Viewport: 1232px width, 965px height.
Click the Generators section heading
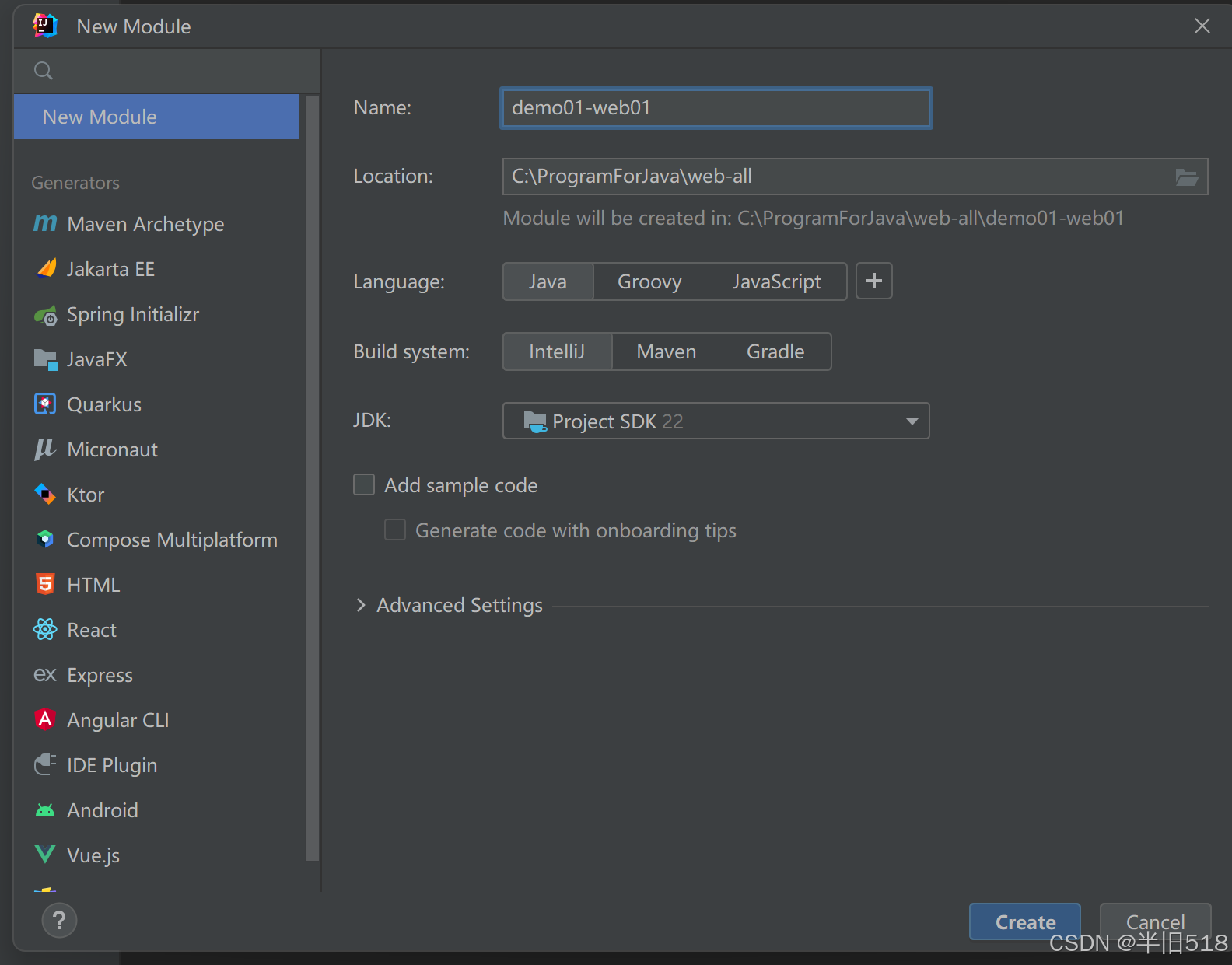[75, 183]
